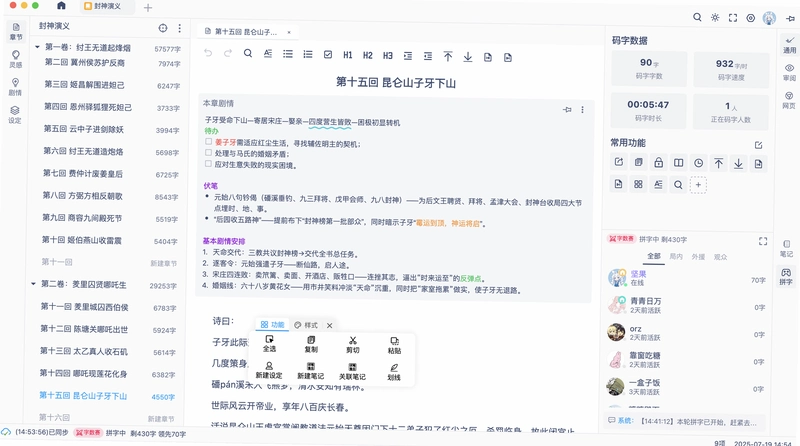The image size is (800, 446).
Task: Choose 关联笔记 in context popup
Action: 352,371
